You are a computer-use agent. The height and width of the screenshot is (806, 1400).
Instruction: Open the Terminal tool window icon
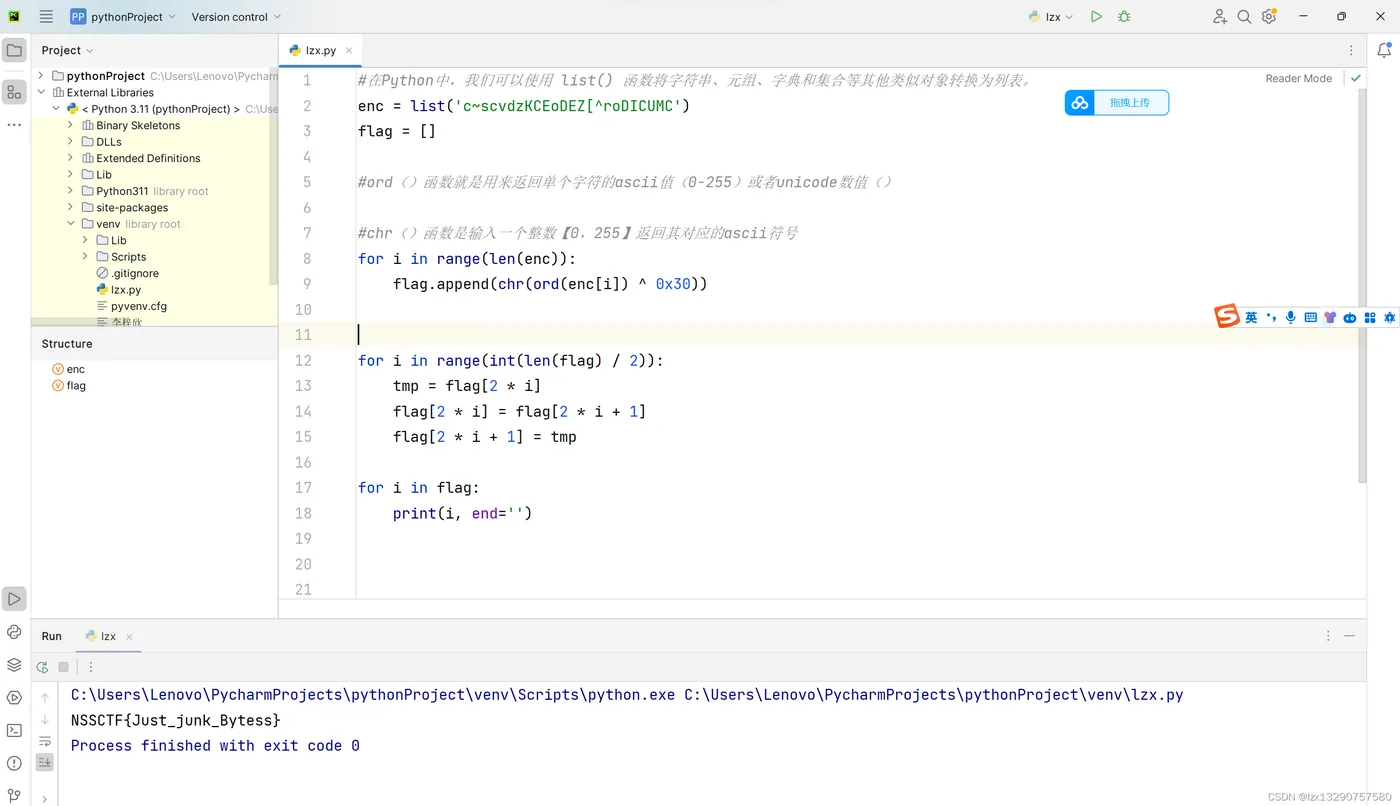click(14, 730)
